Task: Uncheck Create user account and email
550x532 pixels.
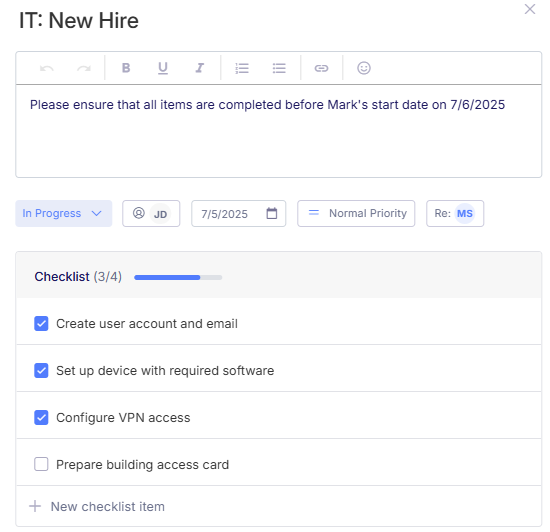Action: pos(41,323)
